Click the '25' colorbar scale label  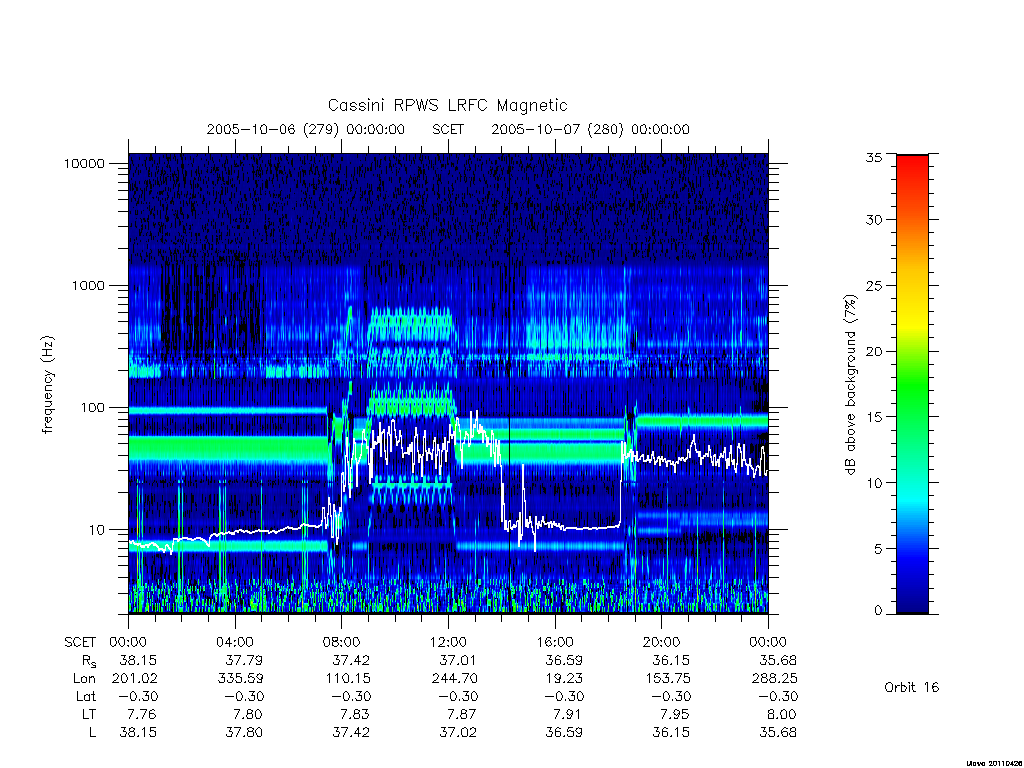pyautogui.click(x=873, y=285)
